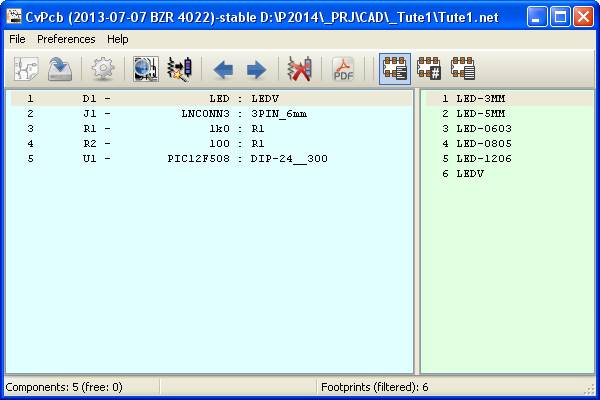Select component row R2 100

tap(211, 144)
